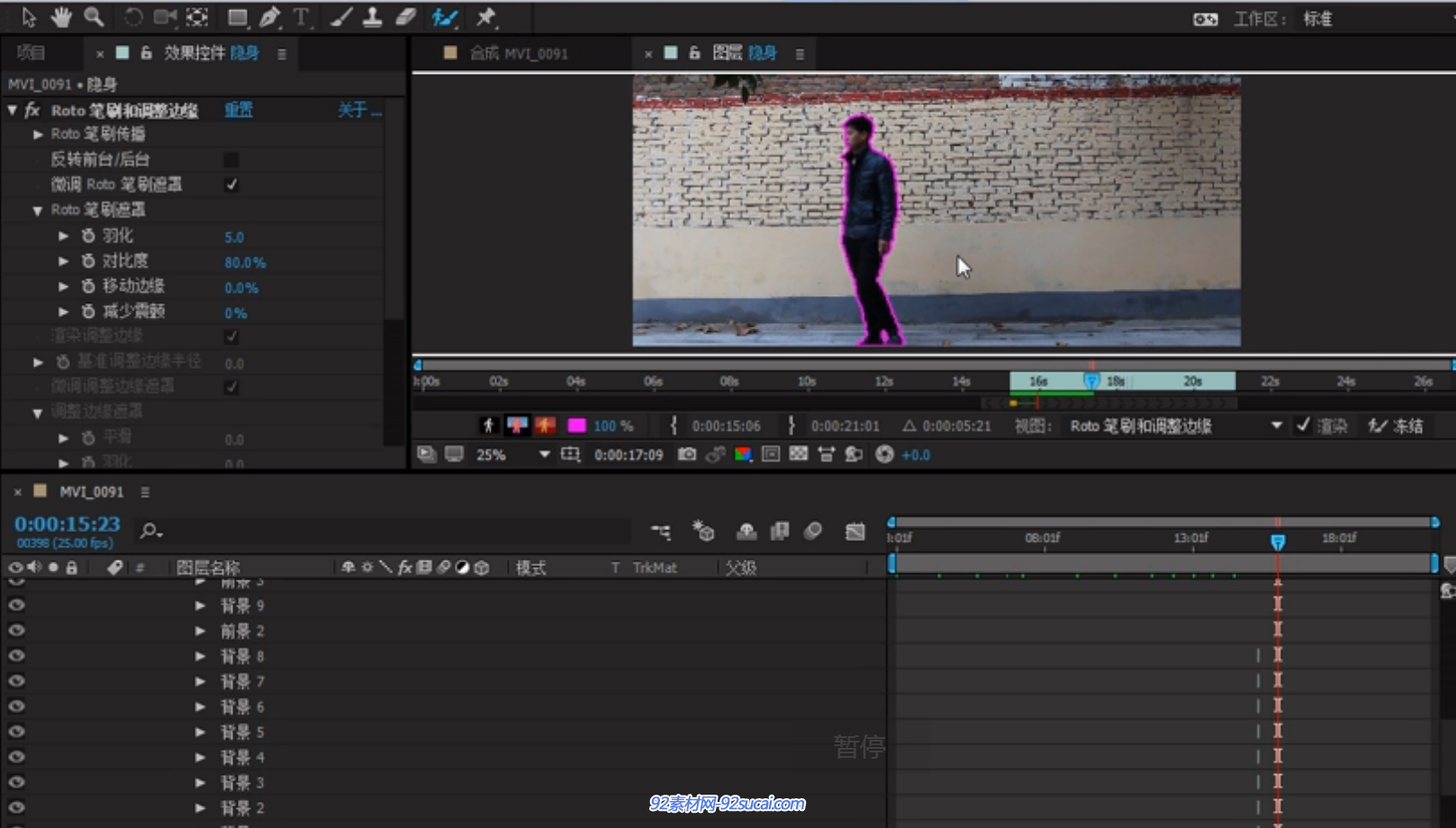This screenshot has height=828, width=1456.
Task: Open the composition mini-flowchart icon
Action: pyautogui.click(x=661, y=532)
